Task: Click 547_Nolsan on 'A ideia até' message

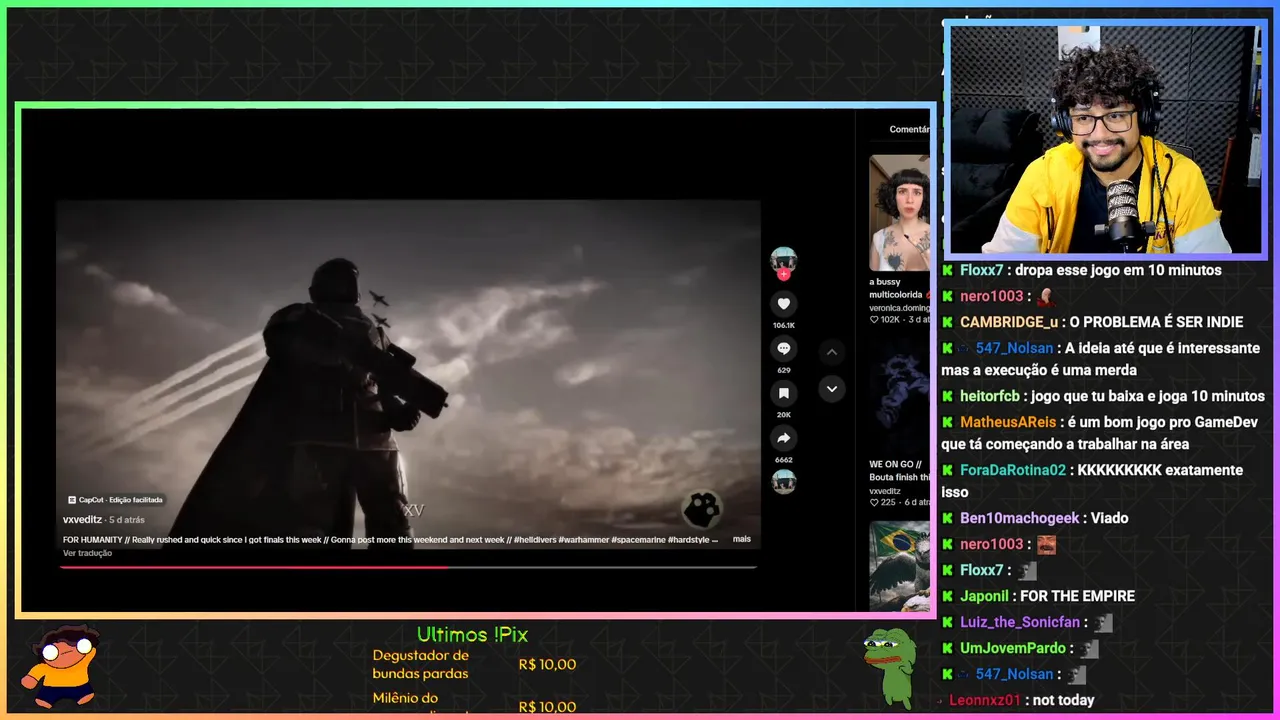Action: [1014, 348]
